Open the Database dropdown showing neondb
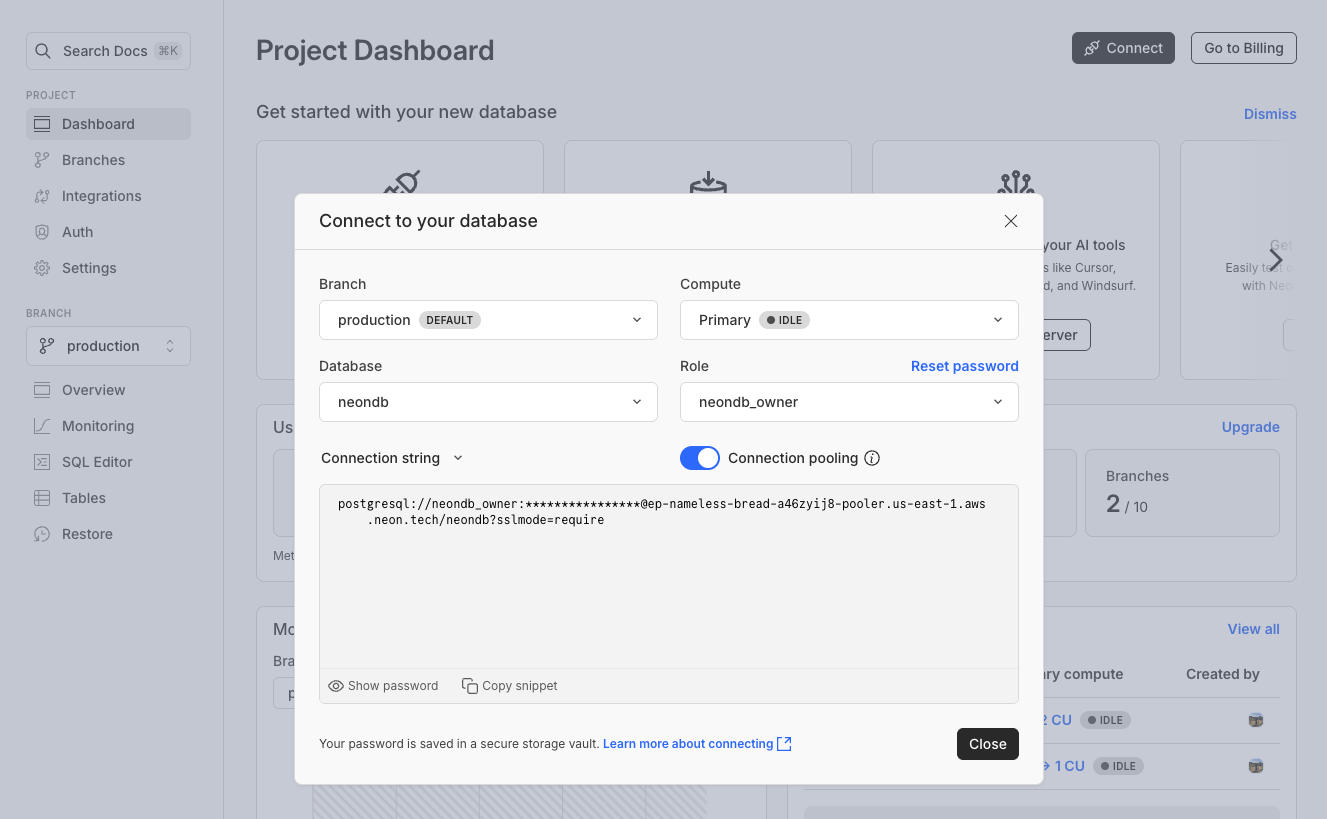This screenshot has width=1327, height=819. coord(488,402)
